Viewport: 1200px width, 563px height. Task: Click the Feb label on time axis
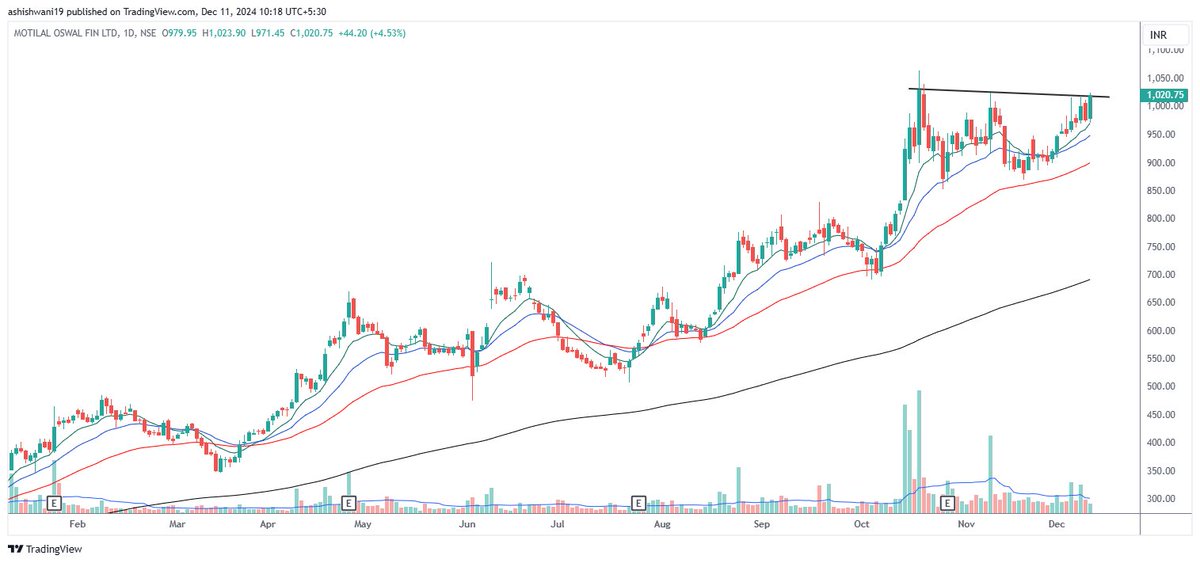tap(76, 522)
